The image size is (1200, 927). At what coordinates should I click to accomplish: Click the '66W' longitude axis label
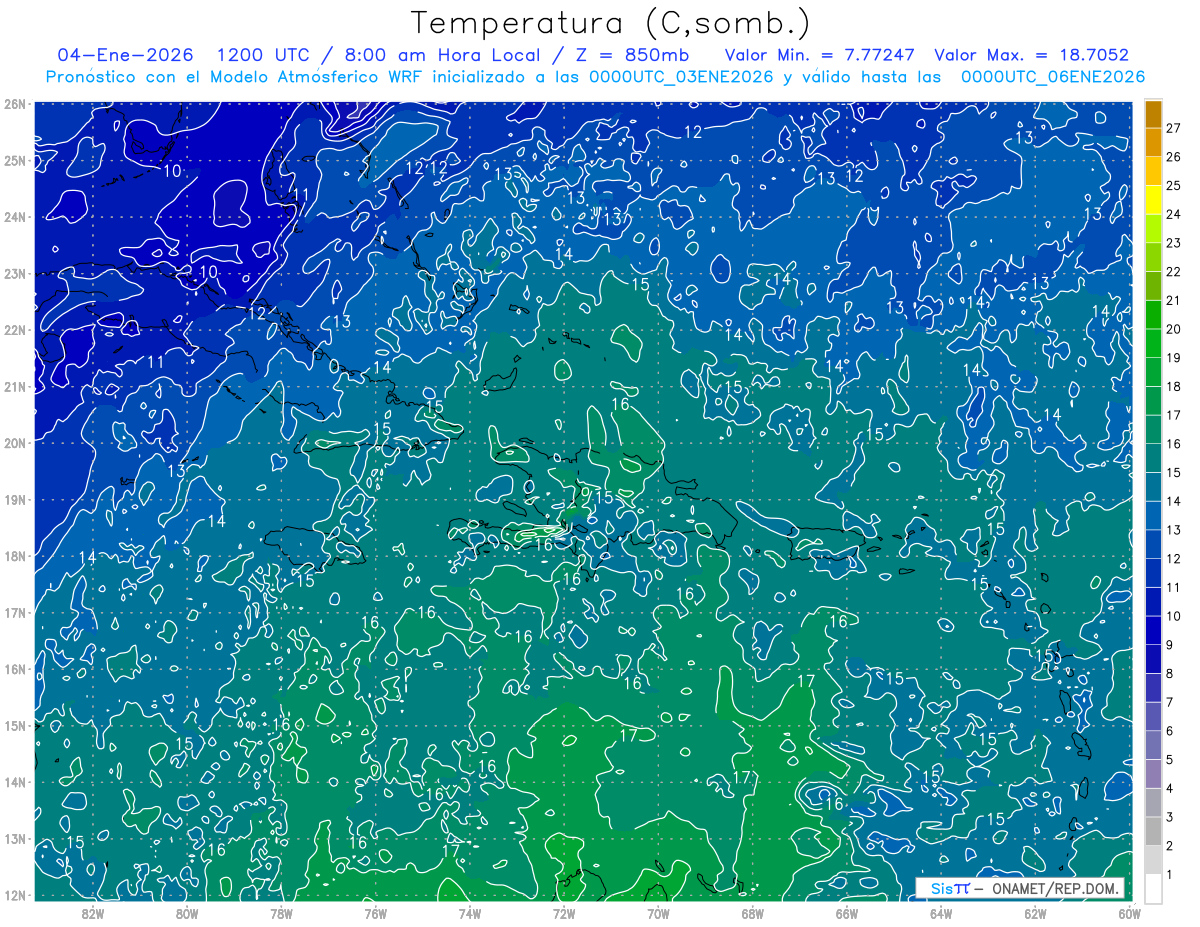[x=846, y=912]
